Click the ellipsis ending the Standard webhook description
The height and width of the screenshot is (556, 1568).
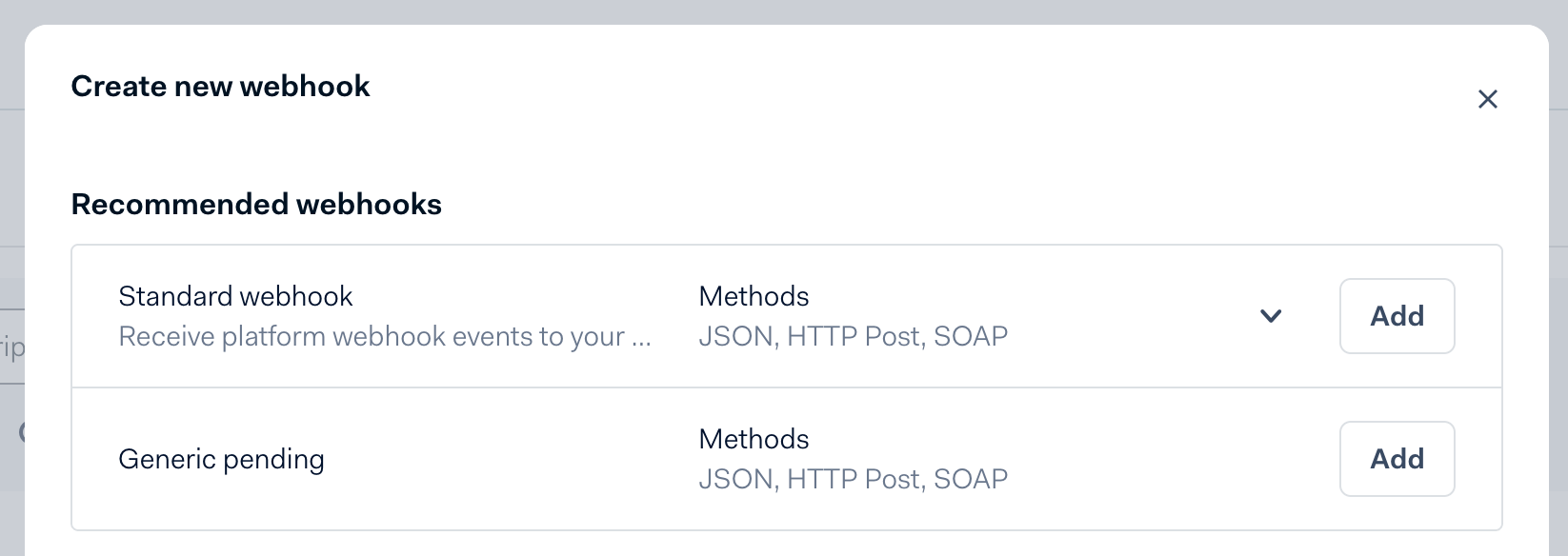point(641,338)
